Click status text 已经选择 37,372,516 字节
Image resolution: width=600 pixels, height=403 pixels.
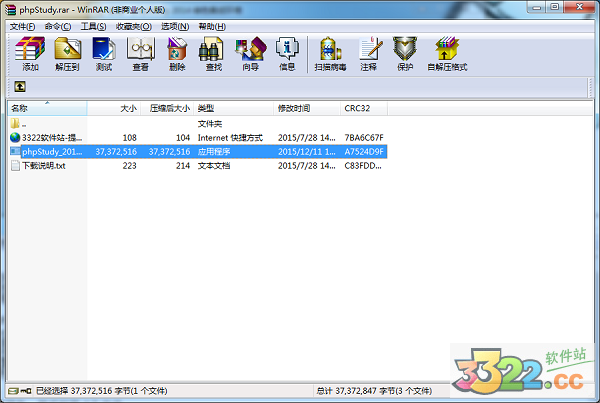tap(102, 391)
